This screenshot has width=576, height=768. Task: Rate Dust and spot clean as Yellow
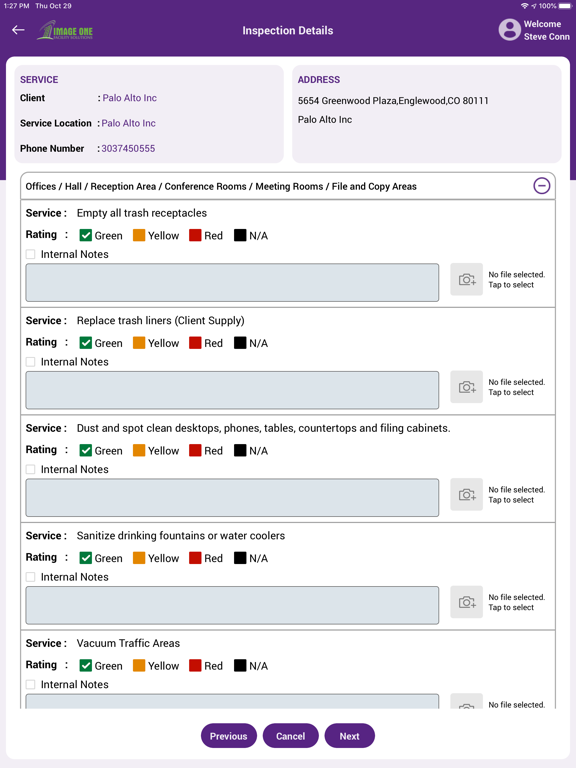139,451
